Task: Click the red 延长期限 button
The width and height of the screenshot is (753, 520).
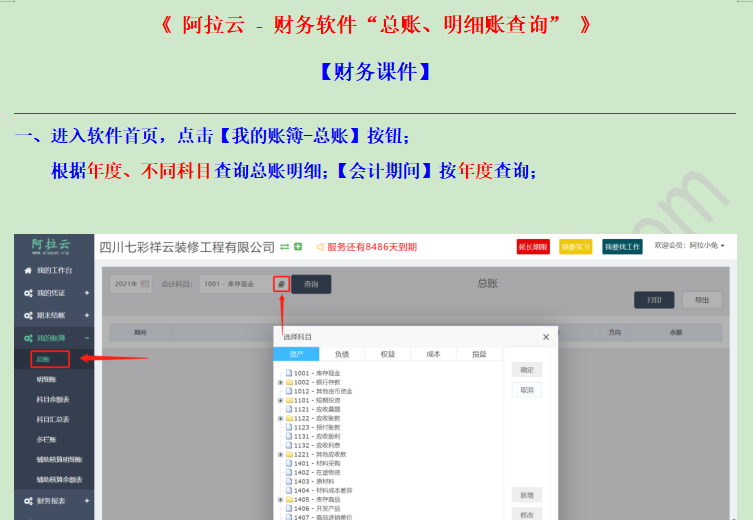Action: [533, 247]
